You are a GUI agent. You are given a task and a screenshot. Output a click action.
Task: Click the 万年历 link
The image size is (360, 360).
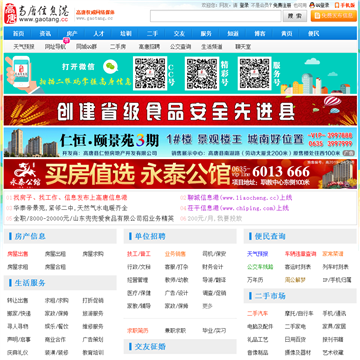tap(255, 280)
